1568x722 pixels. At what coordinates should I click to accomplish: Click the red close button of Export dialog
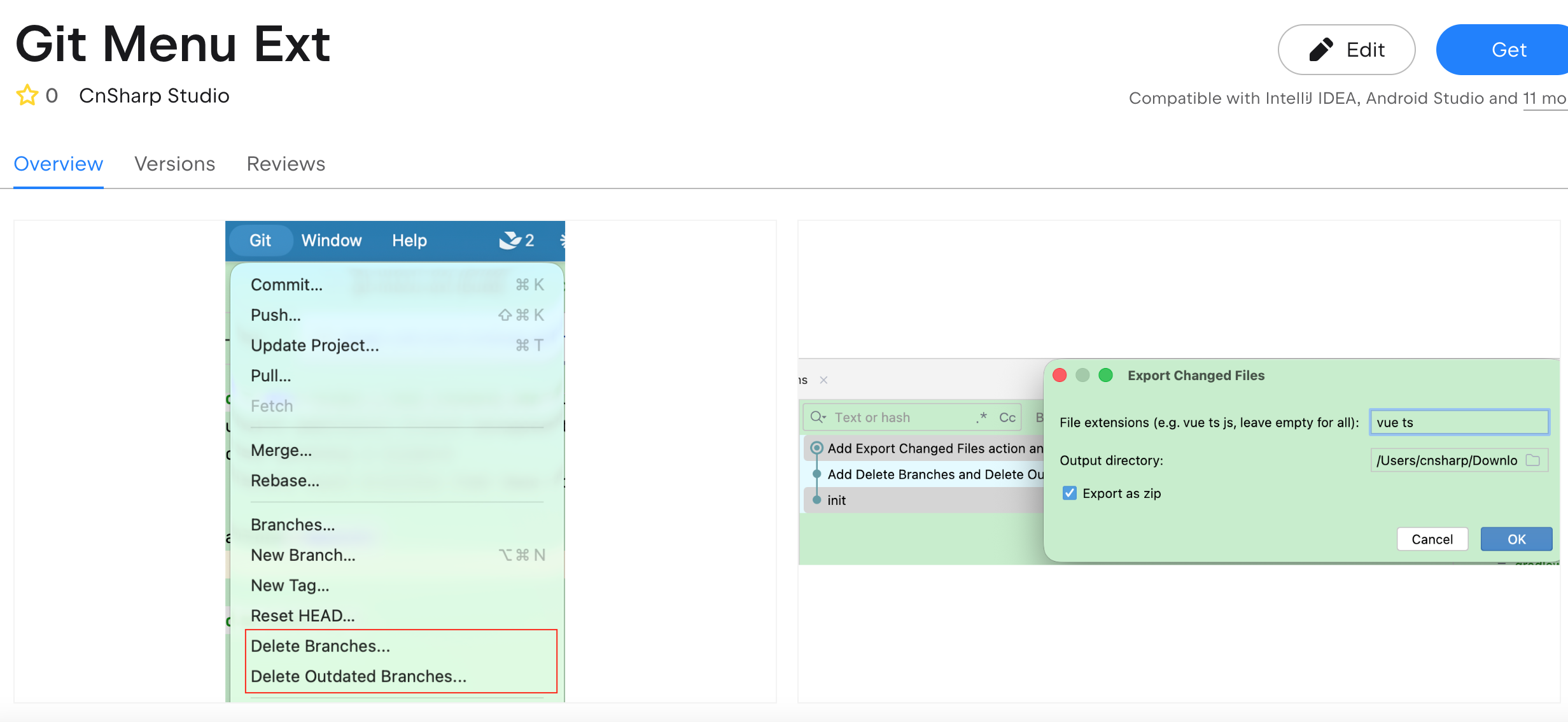[x=1060, y=375]
